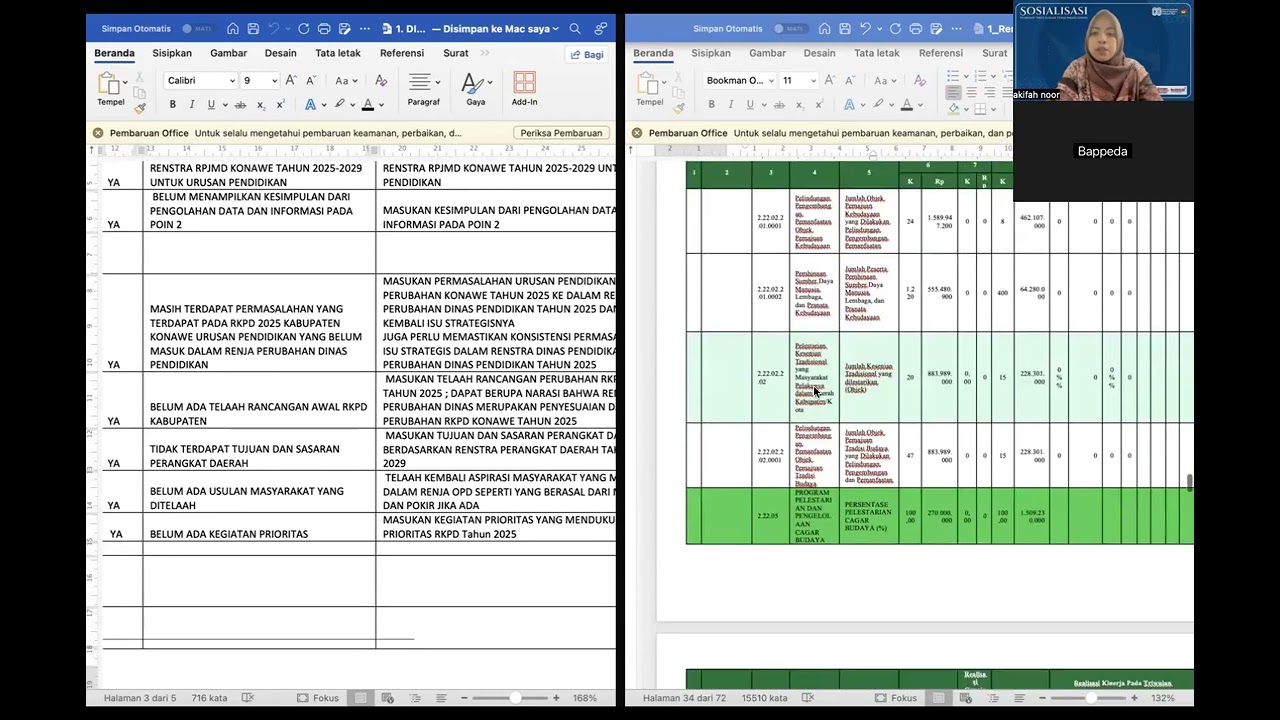The width and height of the screenshot is (1280, 720).
Task: Click center align icon in right window
Action: pyautogui.click(x=971, y=93)
